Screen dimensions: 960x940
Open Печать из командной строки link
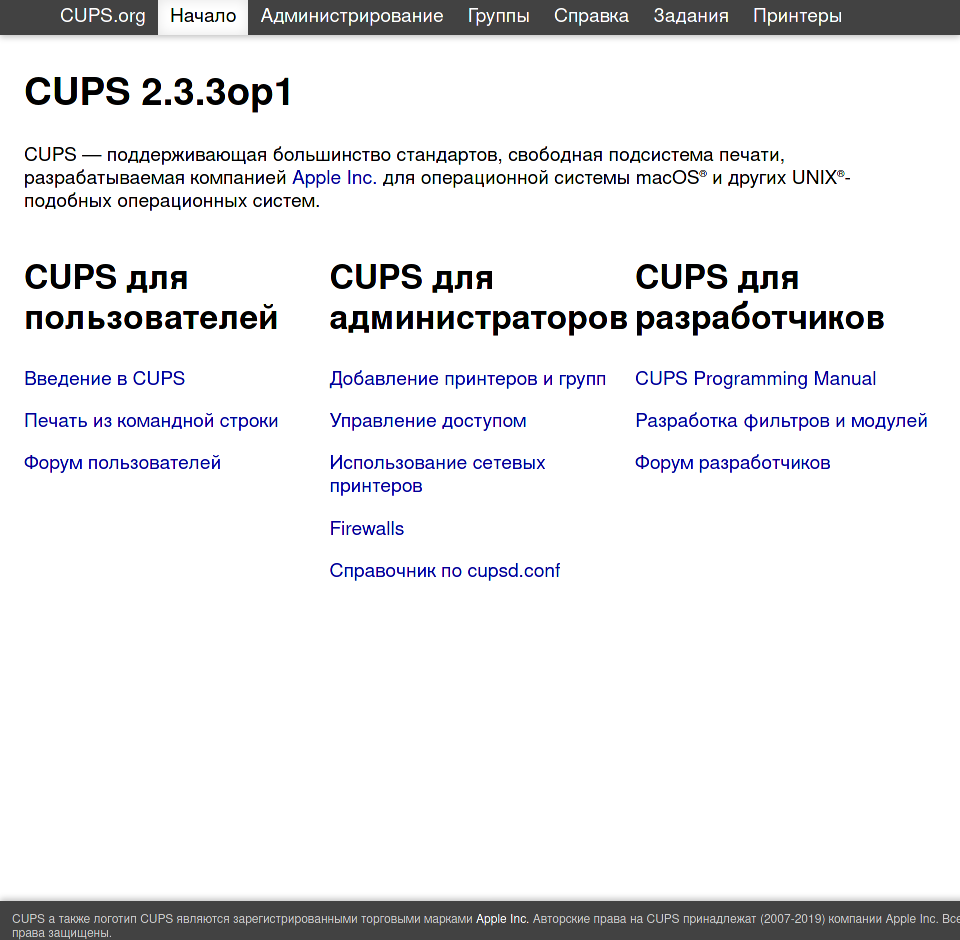pos(151,421)
